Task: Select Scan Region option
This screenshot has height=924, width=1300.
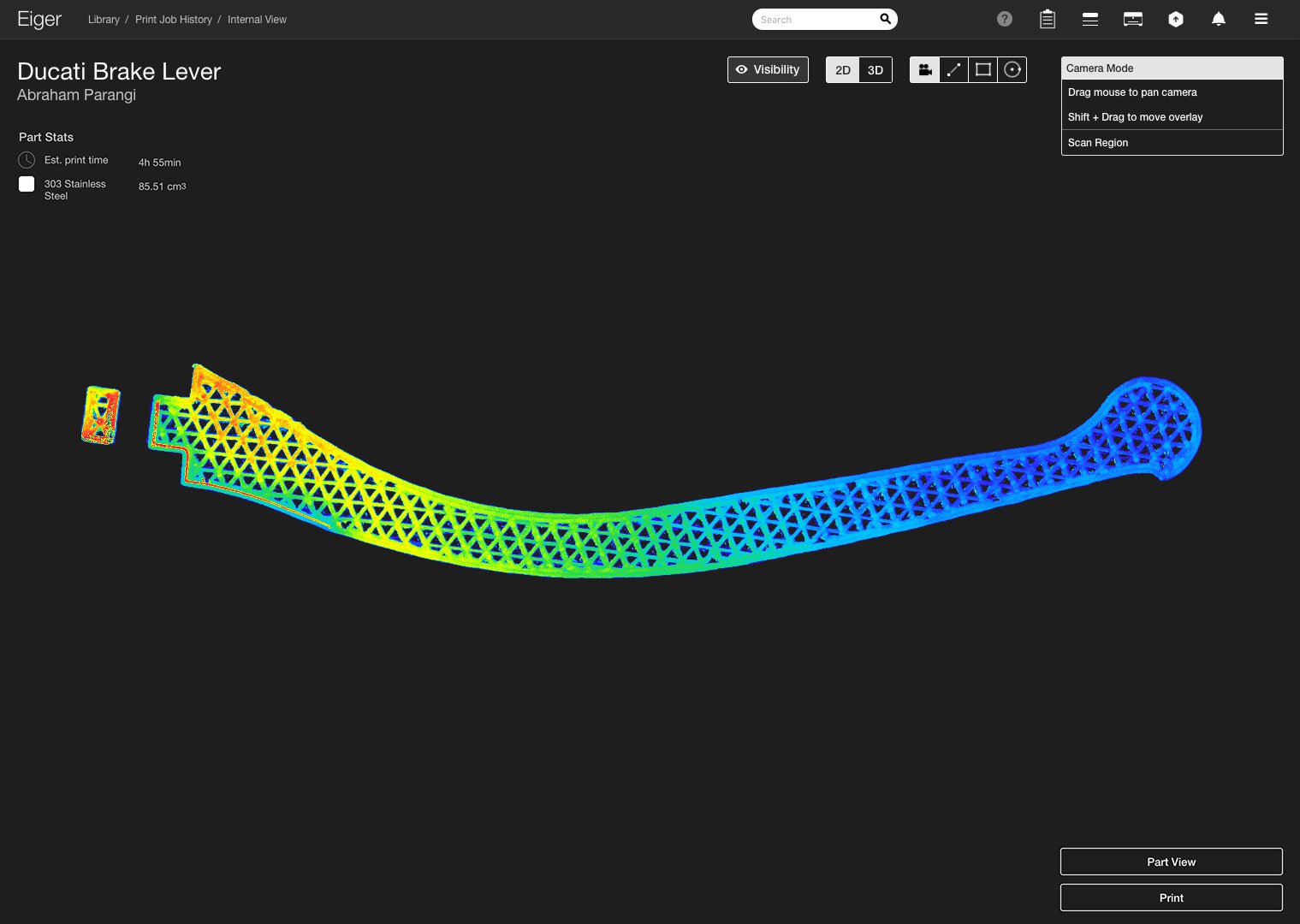Action: tap(1172, 143)
